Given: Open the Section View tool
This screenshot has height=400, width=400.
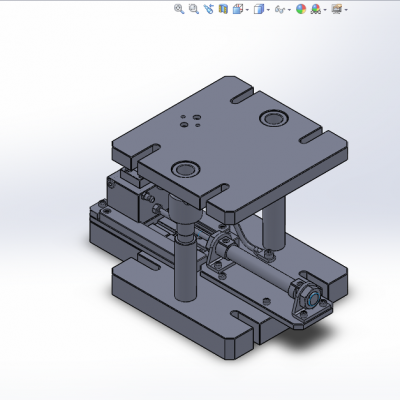Looking at the screenshot, I should click(223, 9).
